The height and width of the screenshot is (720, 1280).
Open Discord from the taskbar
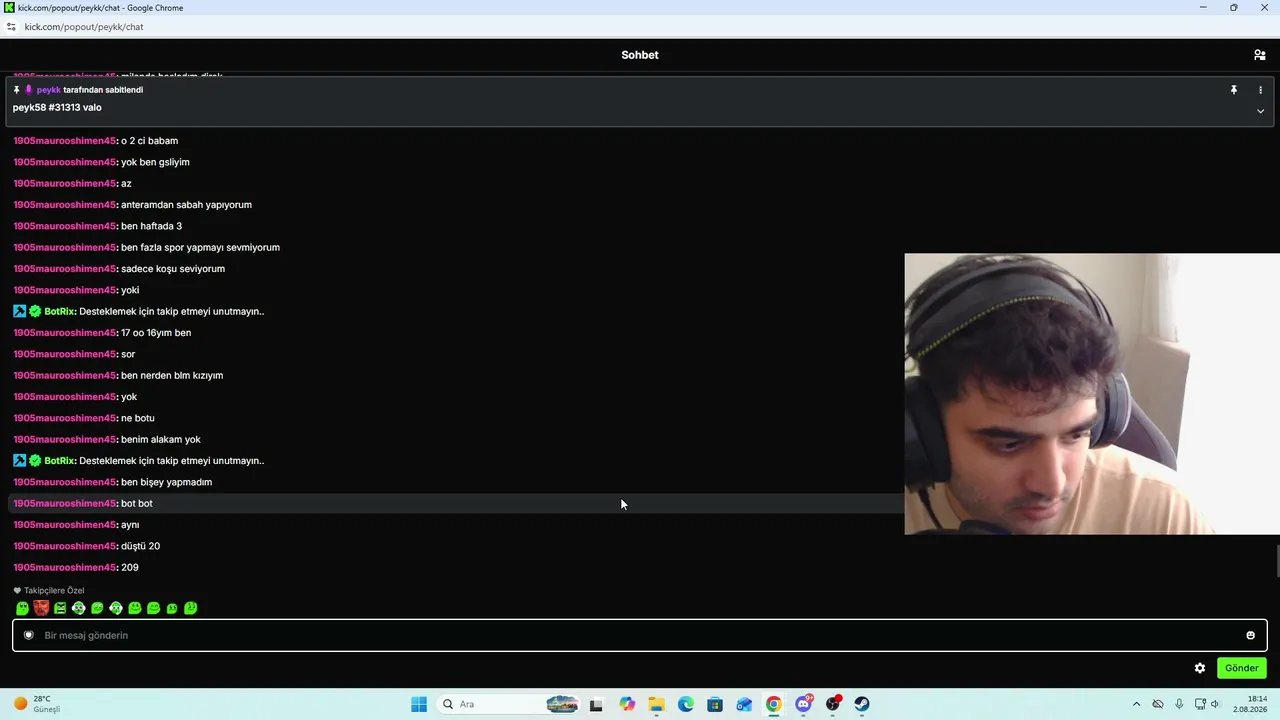click(803, 704)
